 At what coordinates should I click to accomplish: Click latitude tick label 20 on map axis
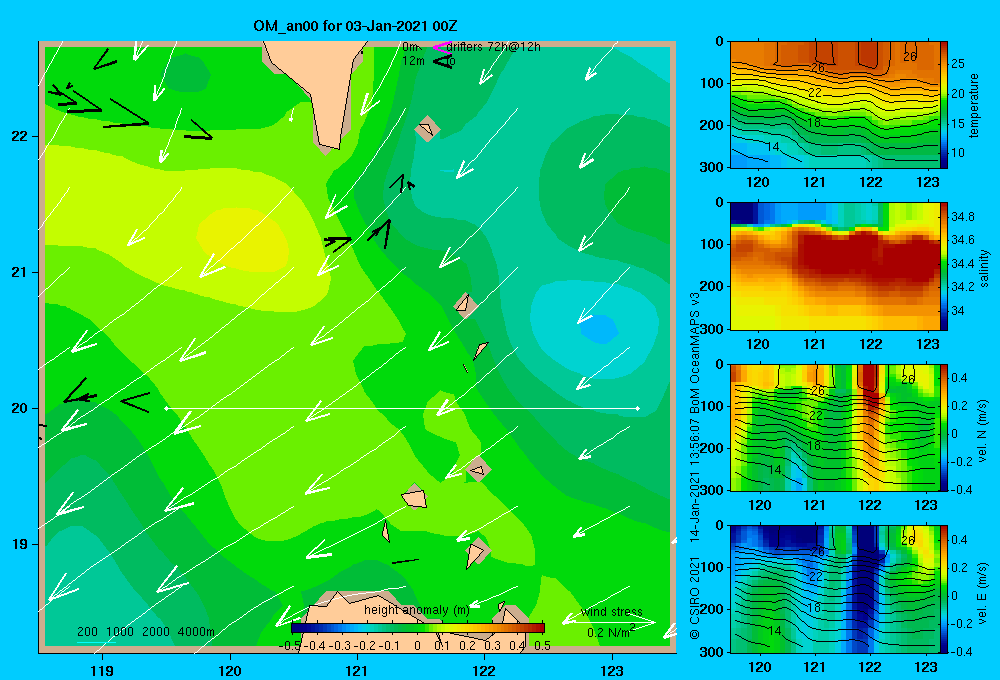(x=20, y=408)
